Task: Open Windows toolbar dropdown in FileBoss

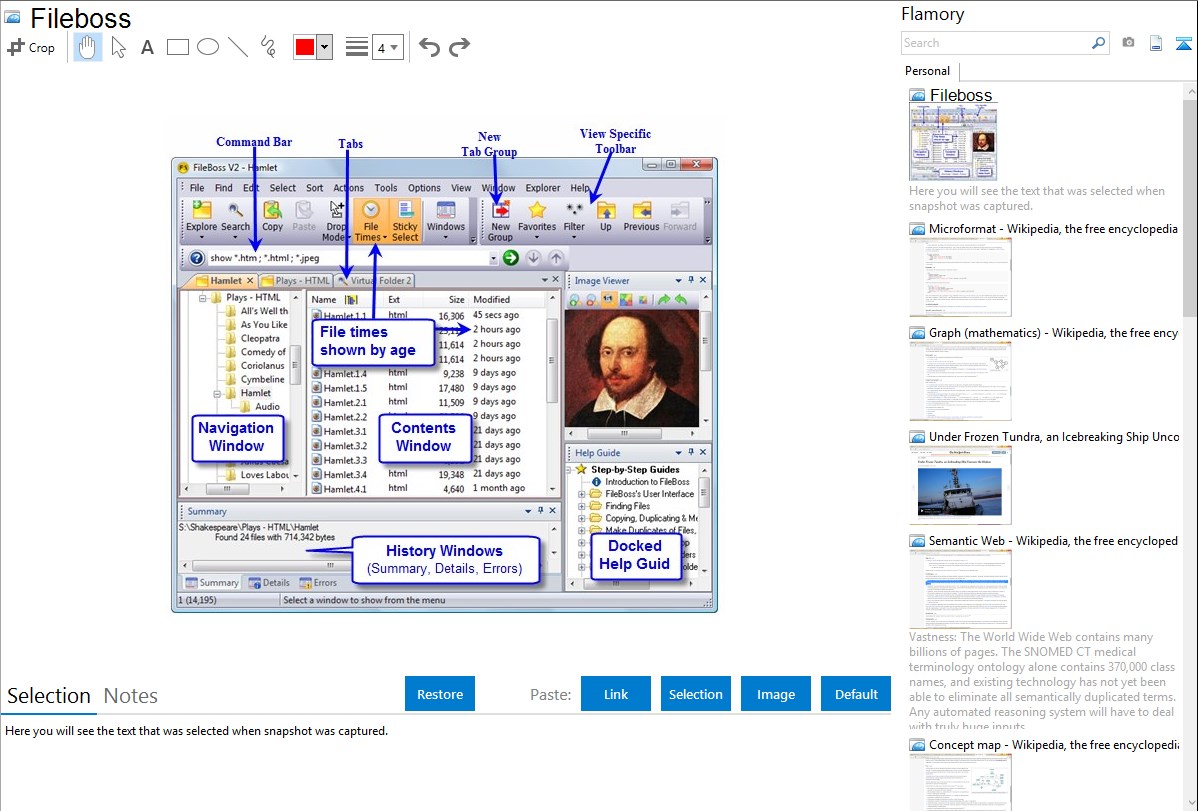Action: tap(445, 219)
